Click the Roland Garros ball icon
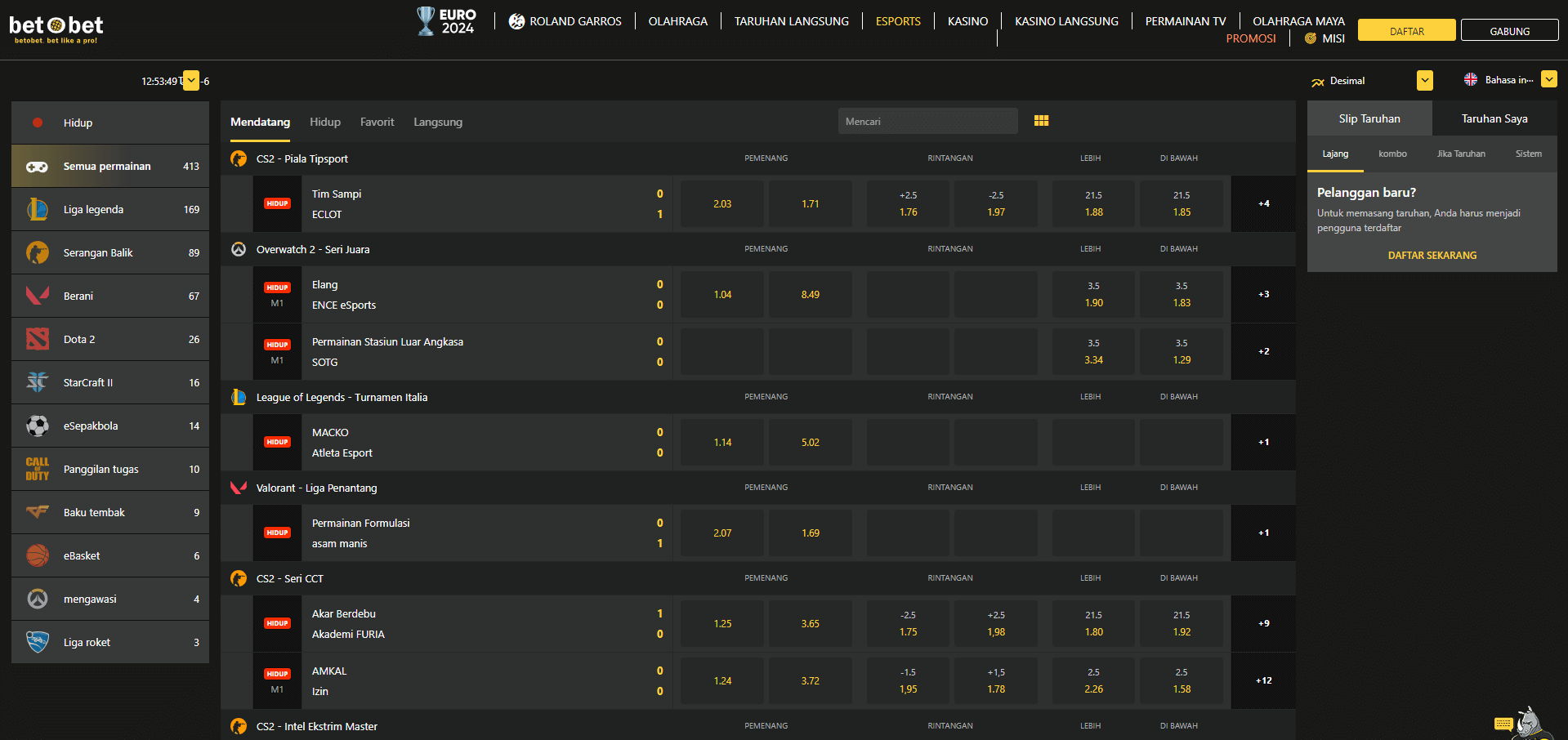The width and height of the screenshot is (1568, 740). pos(516,21)
